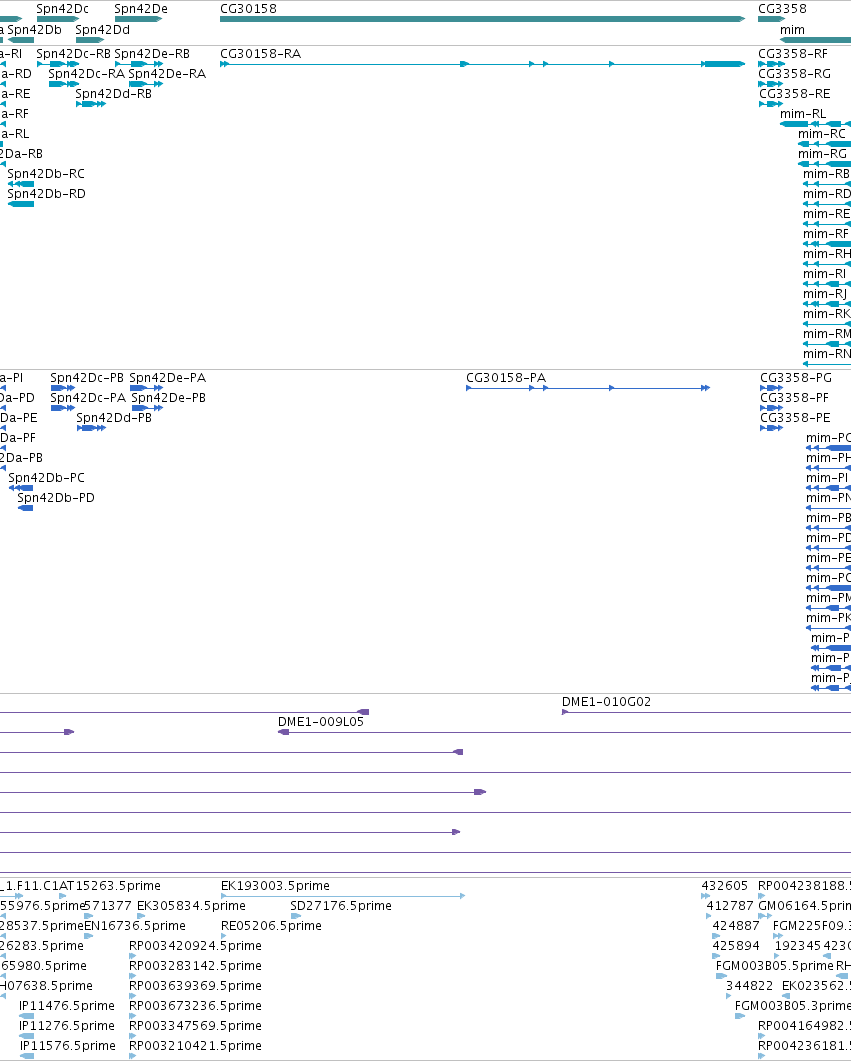Open EST RP003283142.5prime
Viewport: 851px width, 1061px height.
(x=196, y=966)
